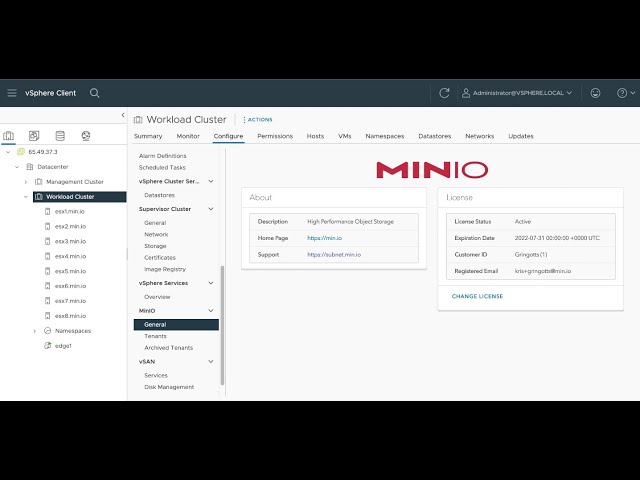The height and width of the screenshot is (480, 640).
Task: Click the Storage item under Supervisor Cluster
Action: click(155, 246)
